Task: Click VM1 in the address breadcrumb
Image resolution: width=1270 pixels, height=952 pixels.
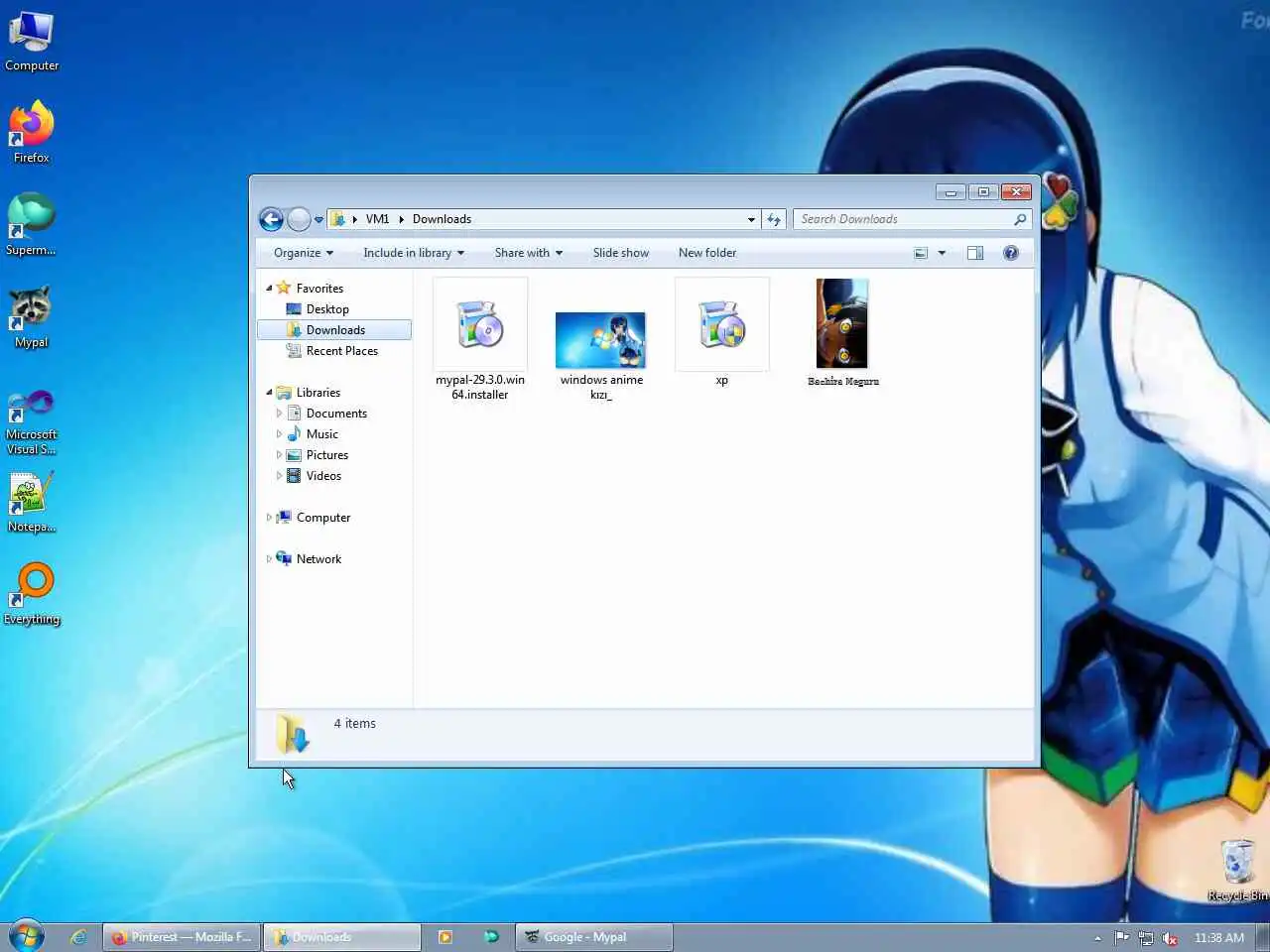Action: pyautogui.click(x=377, y=219)
